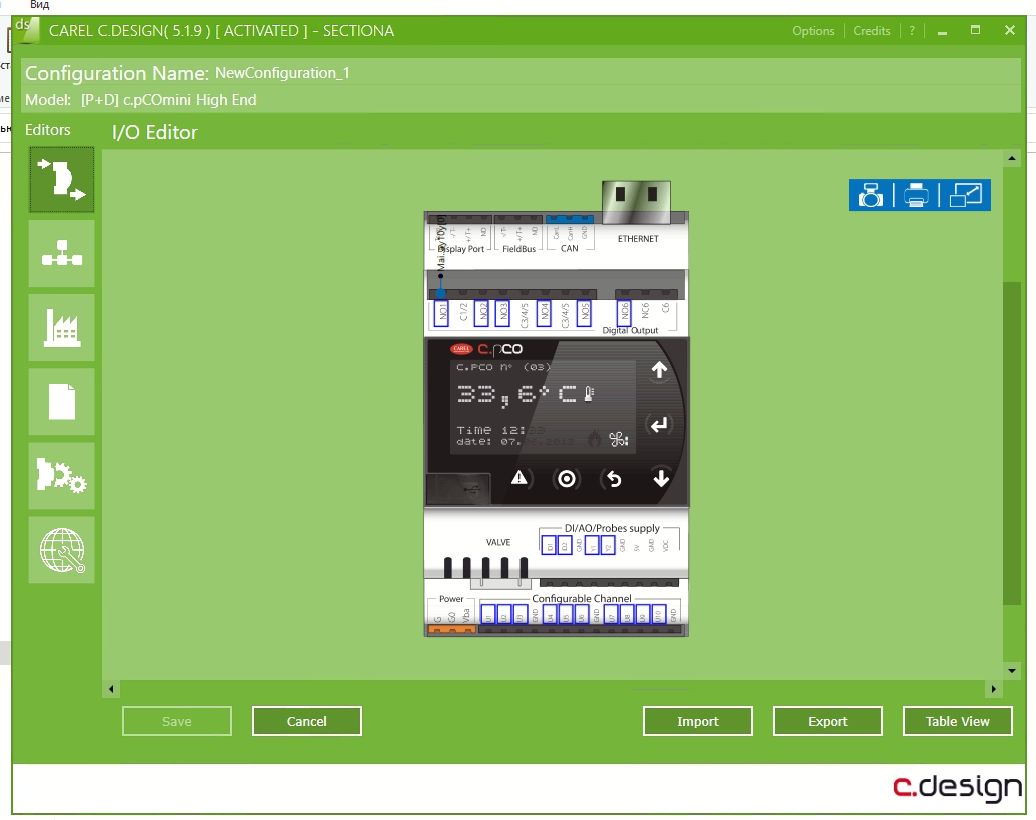Open the Credits menu
The image size is (1036, 820).
(x=871, y=30)
